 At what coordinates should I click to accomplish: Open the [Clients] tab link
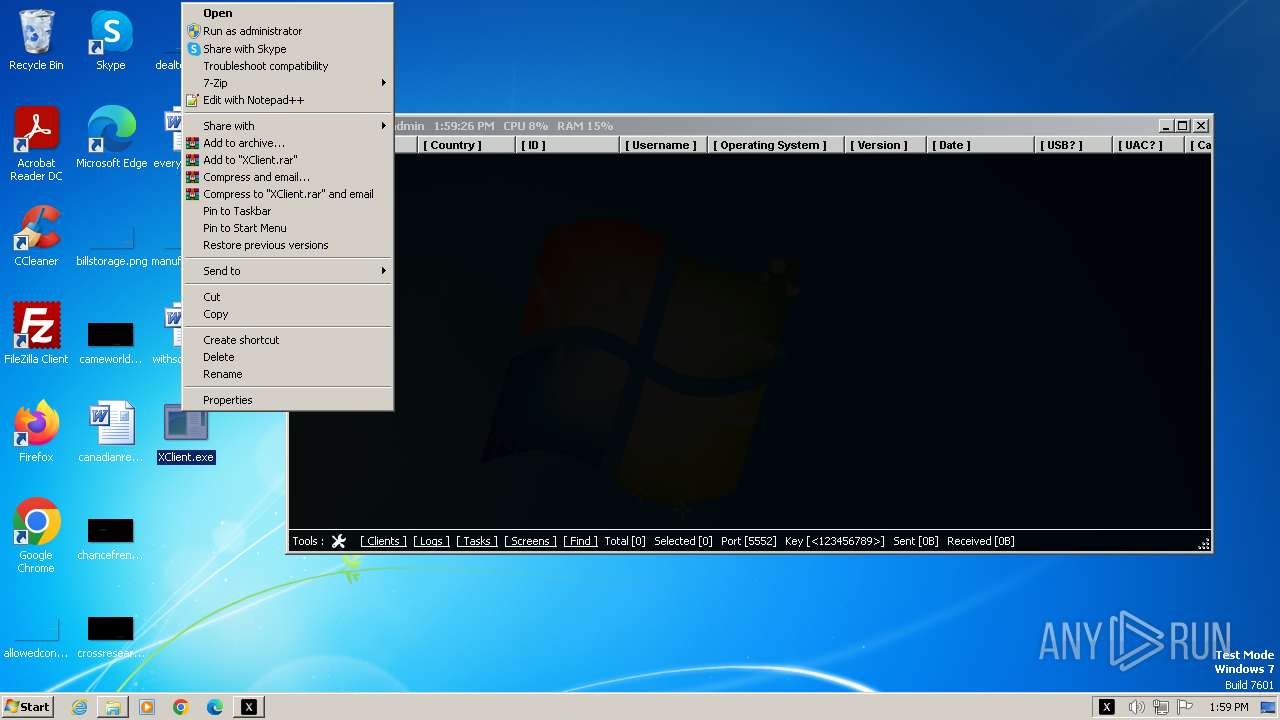coord(383,541)
